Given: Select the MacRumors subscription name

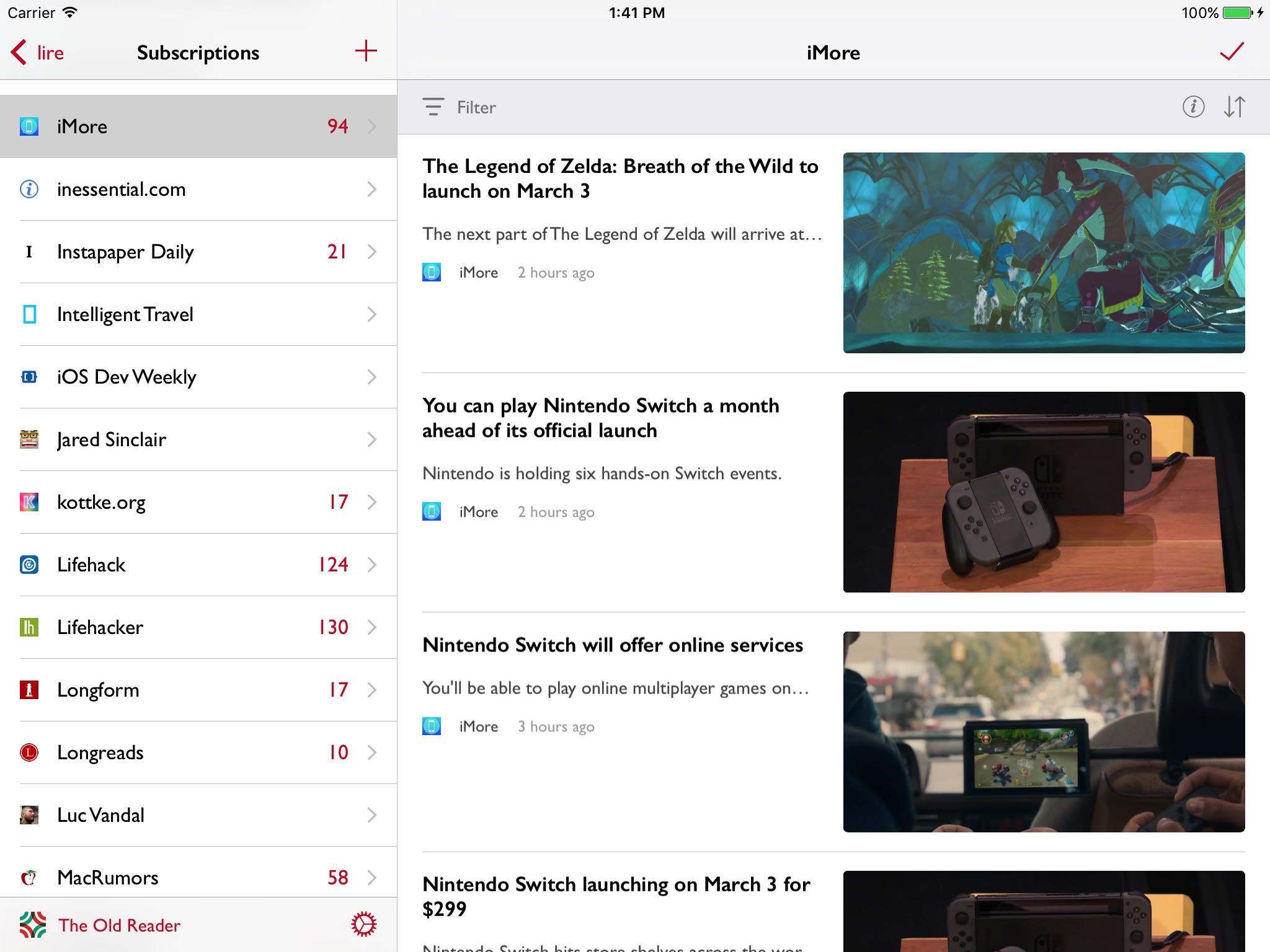Looking at the screenshot, I should point(108,878).
